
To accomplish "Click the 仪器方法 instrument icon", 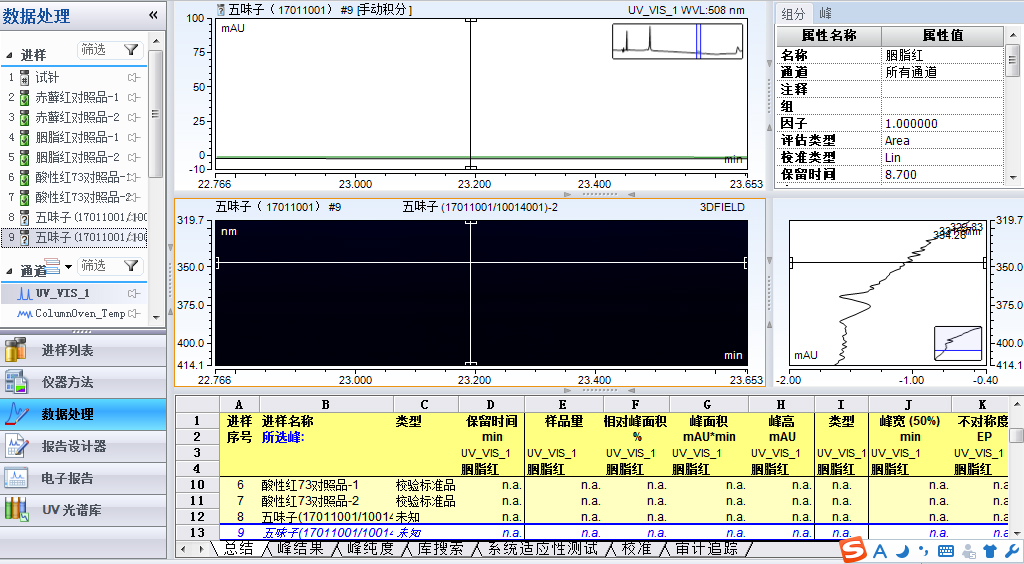I will (16, 383).
